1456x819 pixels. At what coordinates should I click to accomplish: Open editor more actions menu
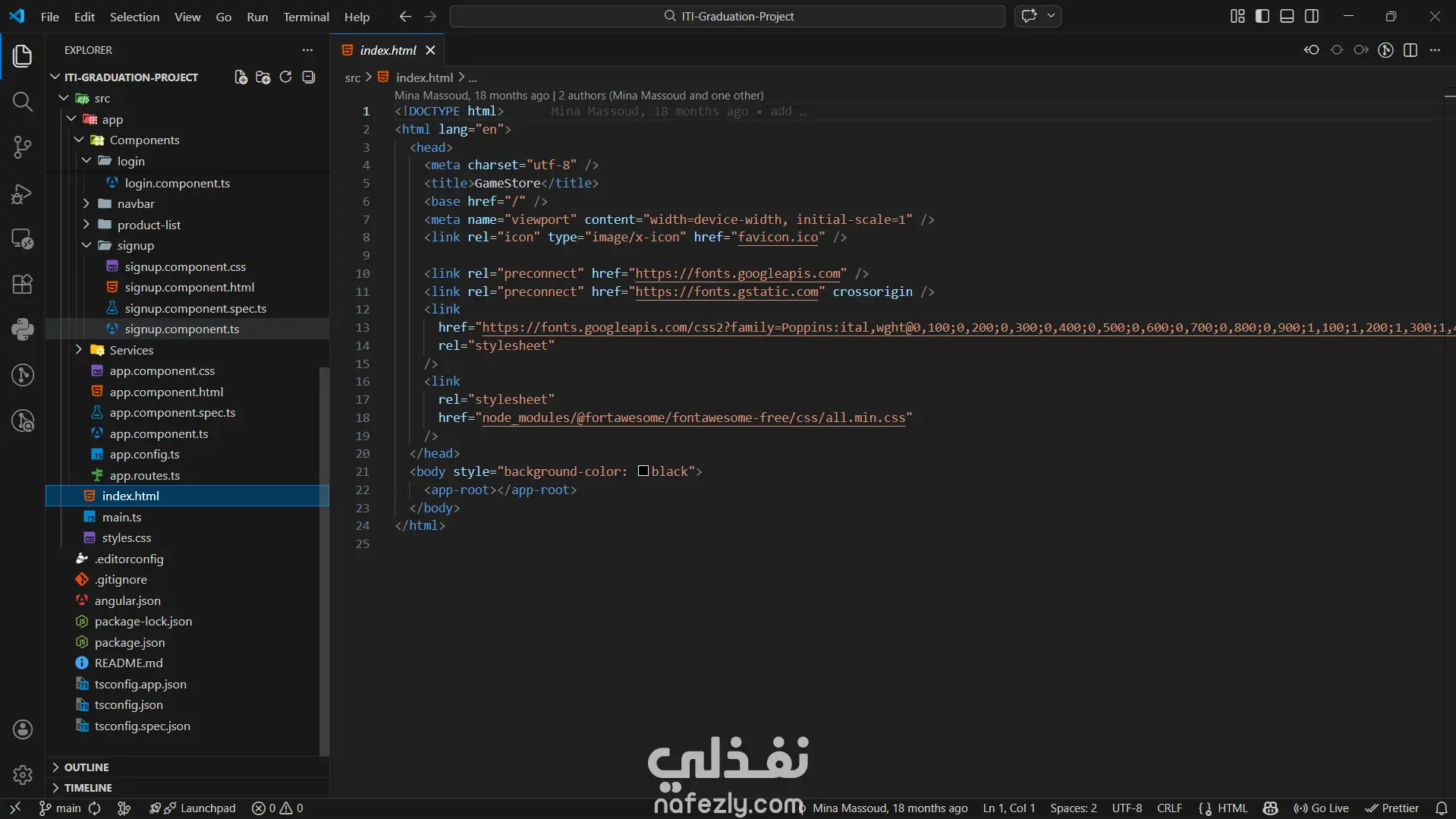click(x=1435, y=50)
